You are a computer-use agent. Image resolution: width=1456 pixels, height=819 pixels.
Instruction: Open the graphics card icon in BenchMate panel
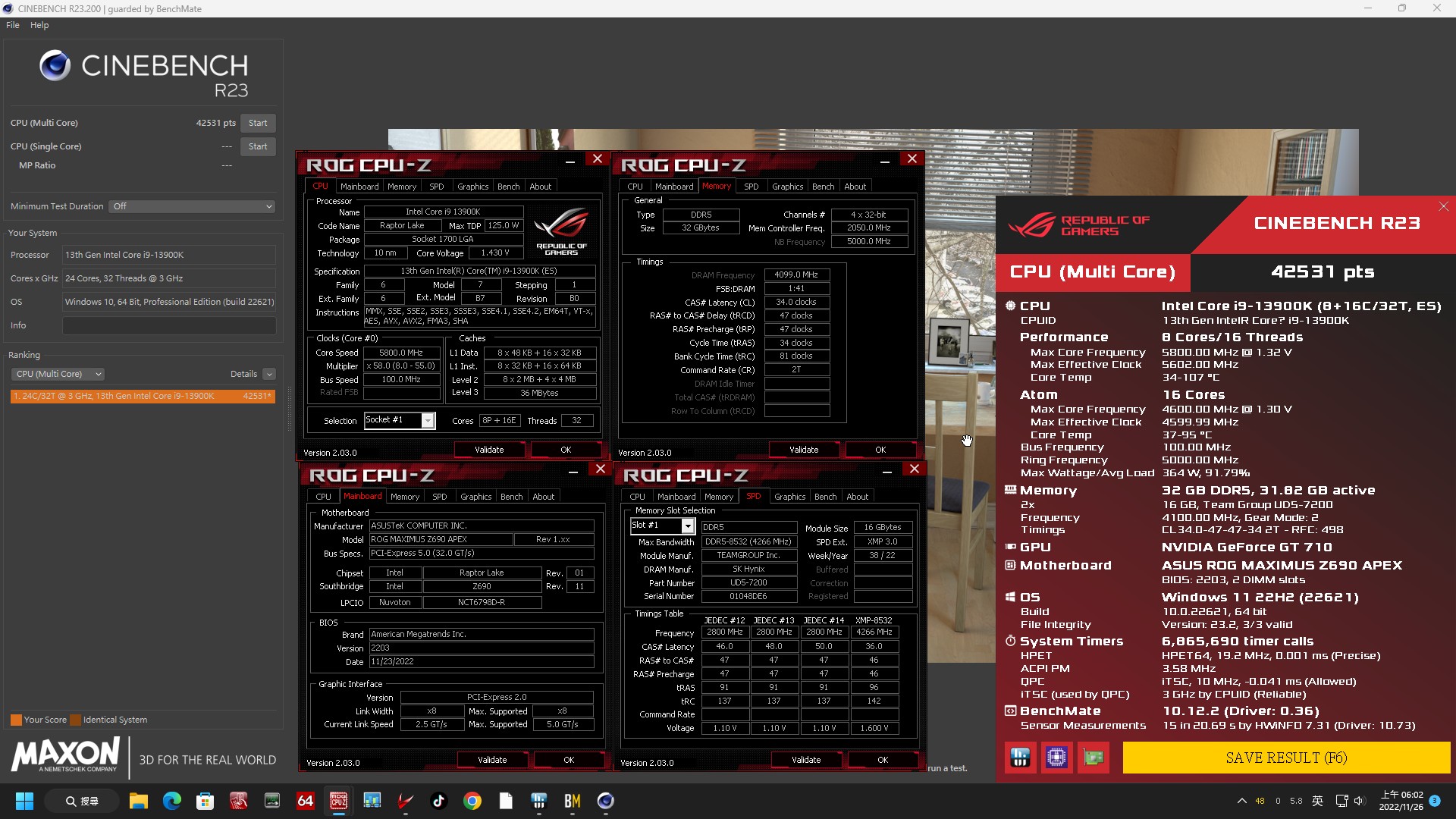point(1094,758)
